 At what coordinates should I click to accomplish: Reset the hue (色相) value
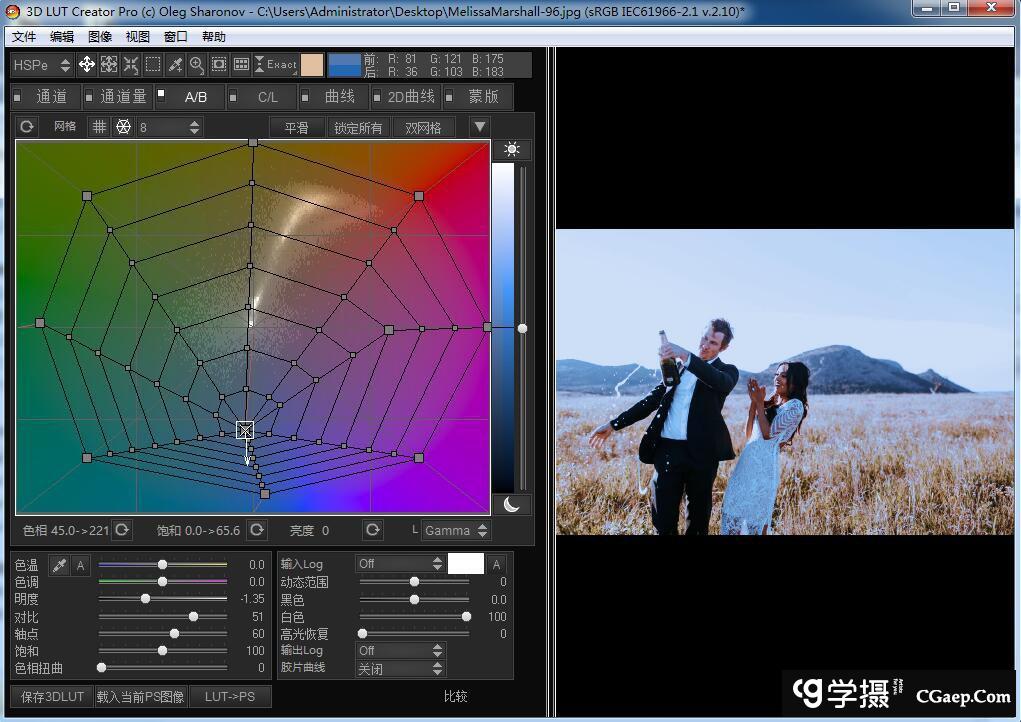[122, 530]
